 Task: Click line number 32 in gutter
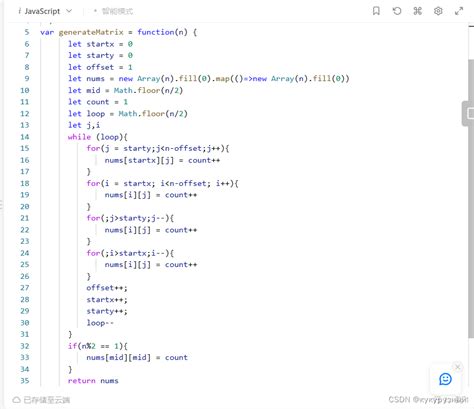25,346
